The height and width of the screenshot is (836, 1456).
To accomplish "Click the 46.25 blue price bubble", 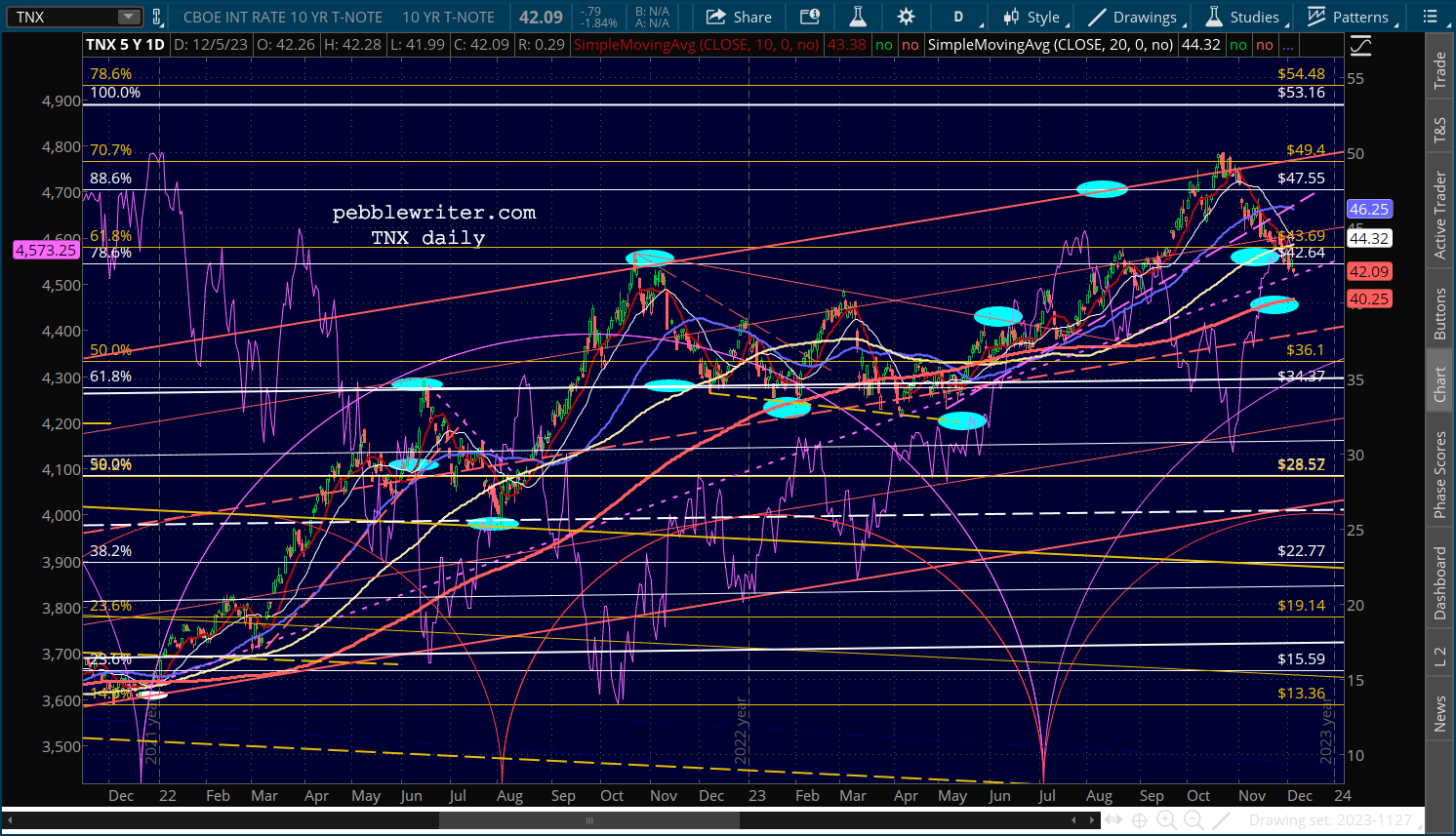I will click(1368, 209).
